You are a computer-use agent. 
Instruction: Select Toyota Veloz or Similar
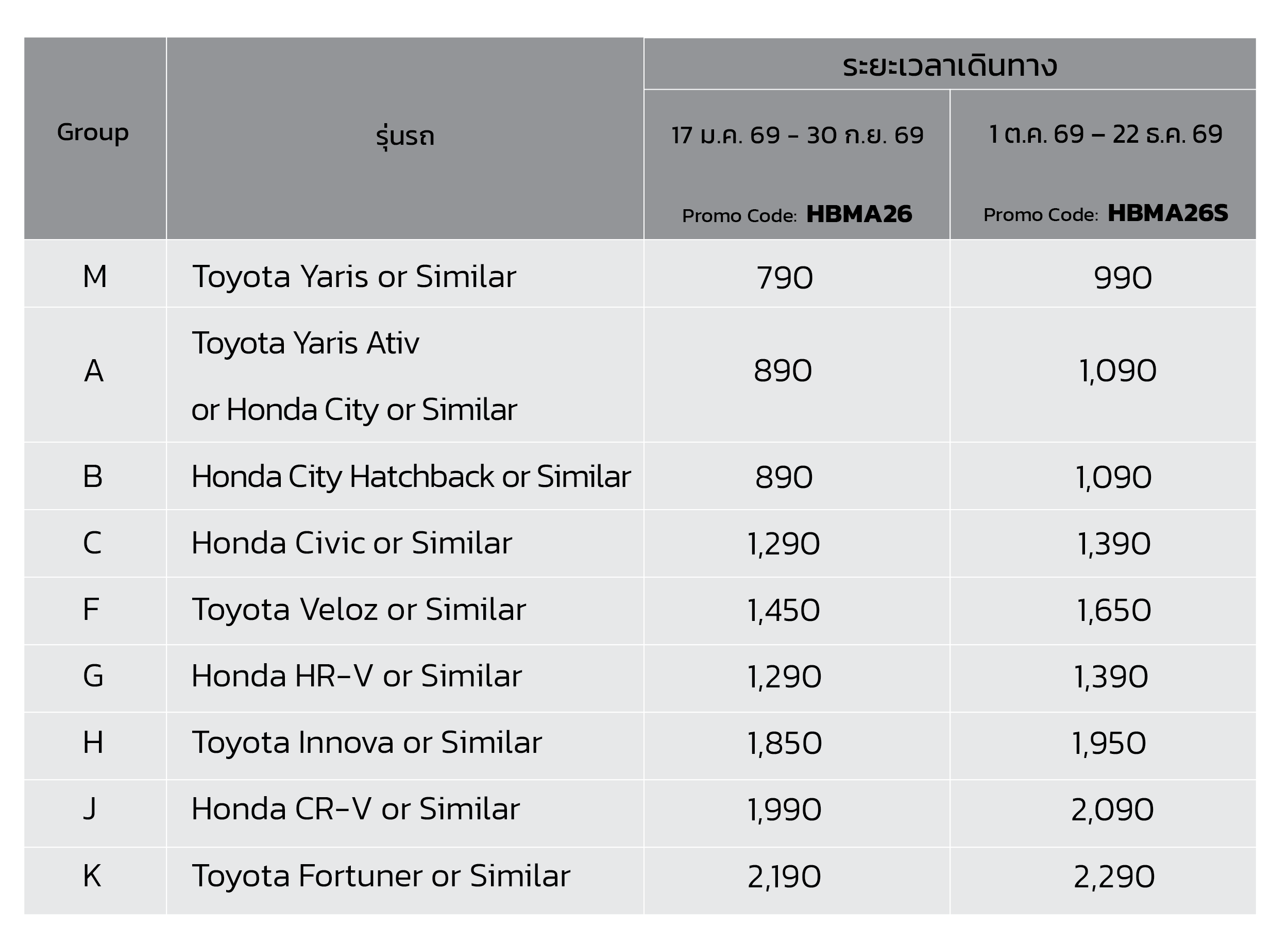pyautogui.click(x=359, y=610)
